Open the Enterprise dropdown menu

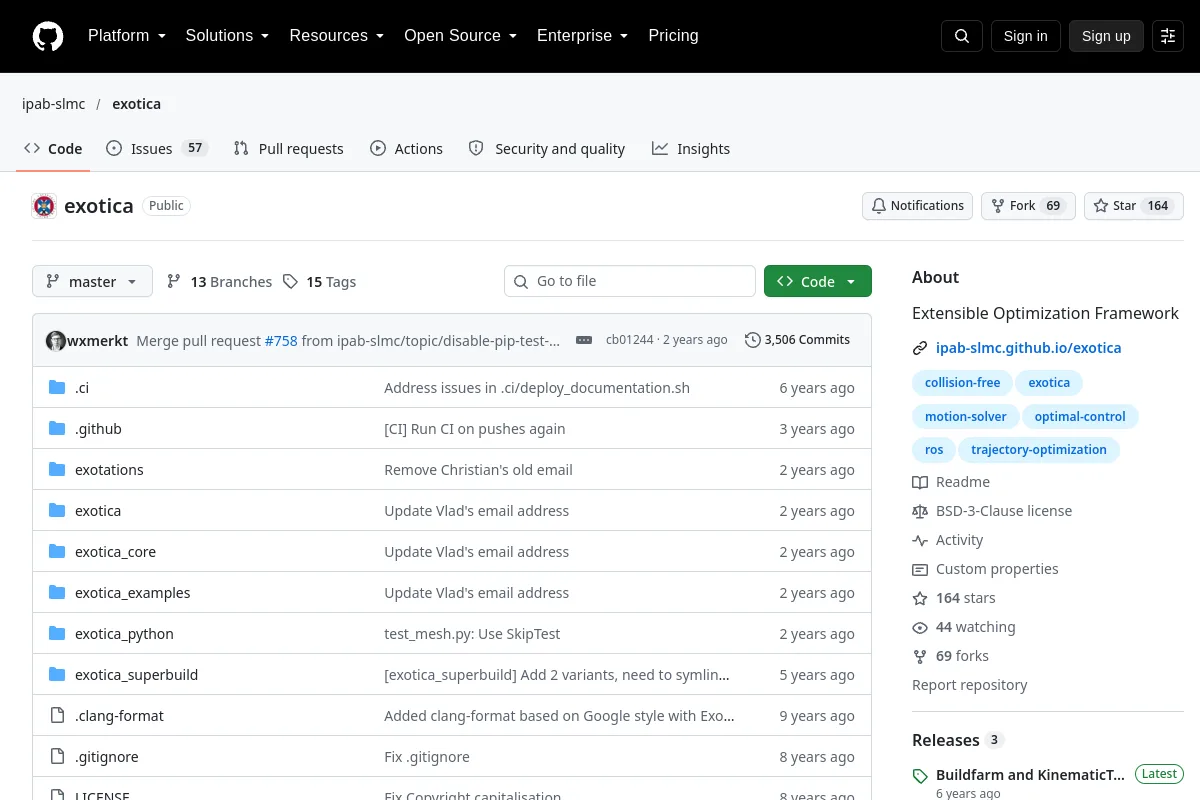pyautogui.click(x=582, y=36)
